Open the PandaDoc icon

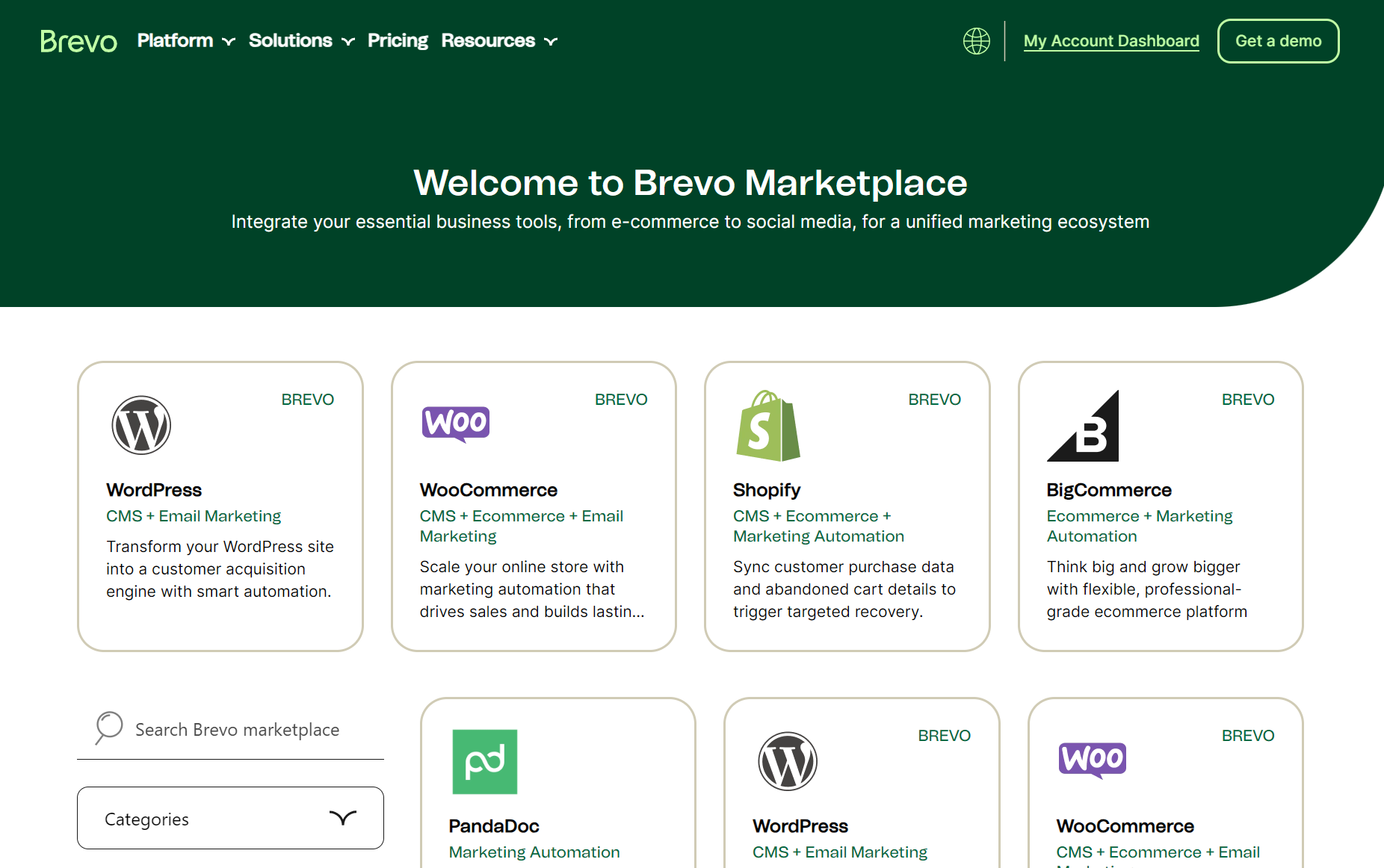coord(484,761)
